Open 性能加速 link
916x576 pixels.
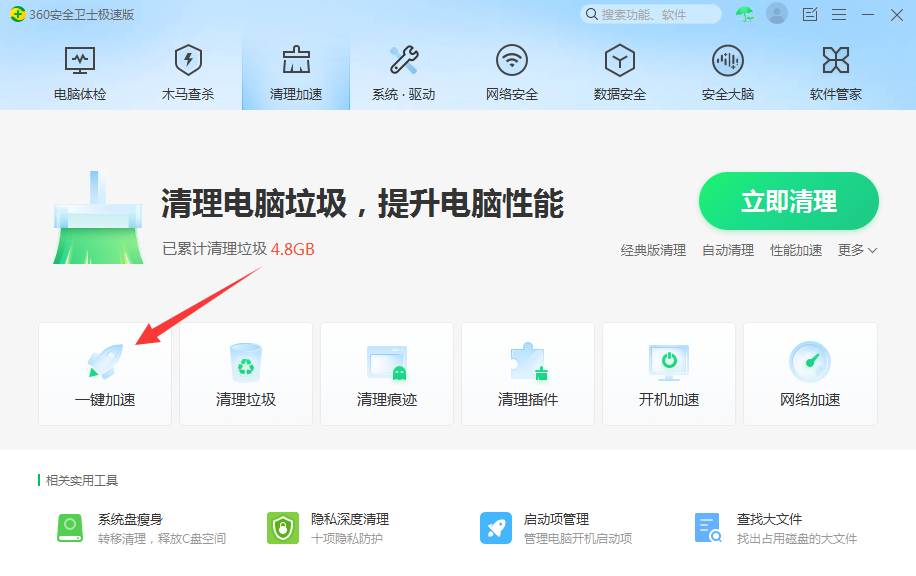796,250
